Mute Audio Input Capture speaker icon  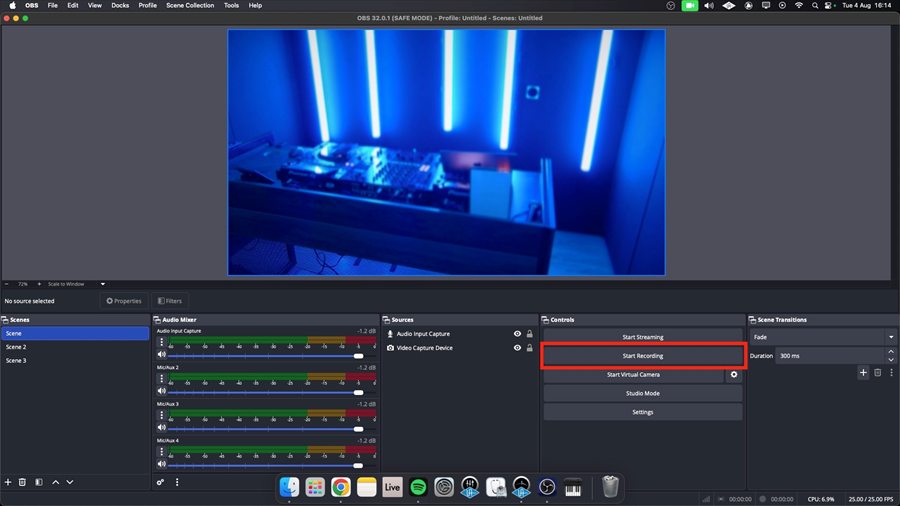click(162, 355)
